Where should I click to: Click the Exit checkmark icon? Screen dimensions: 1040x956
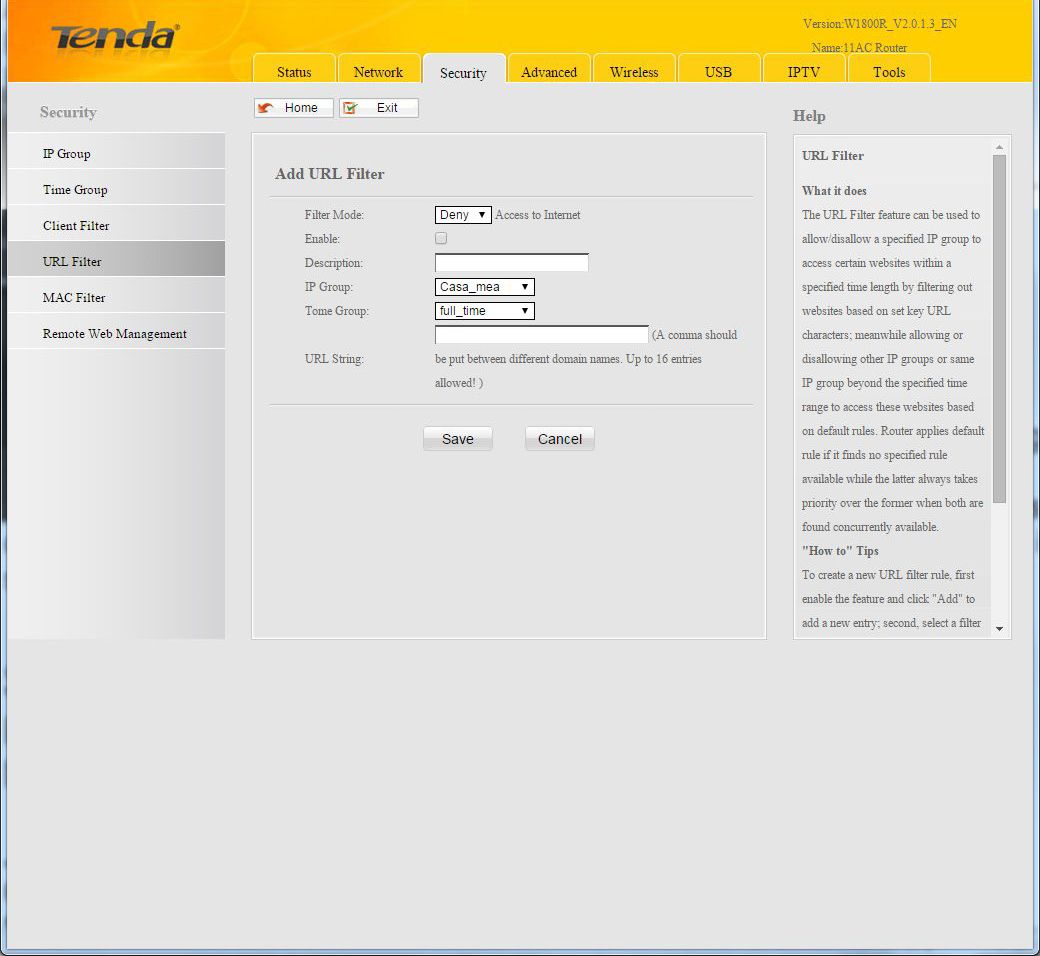click(351, 108)
